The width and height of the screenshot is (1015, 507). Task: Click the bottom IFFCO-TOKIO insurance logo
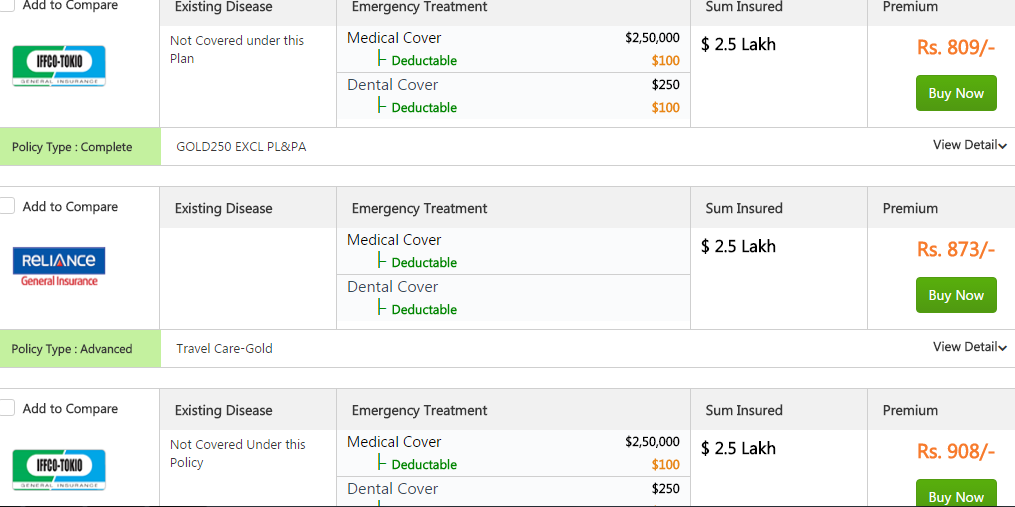click(59, 469)
